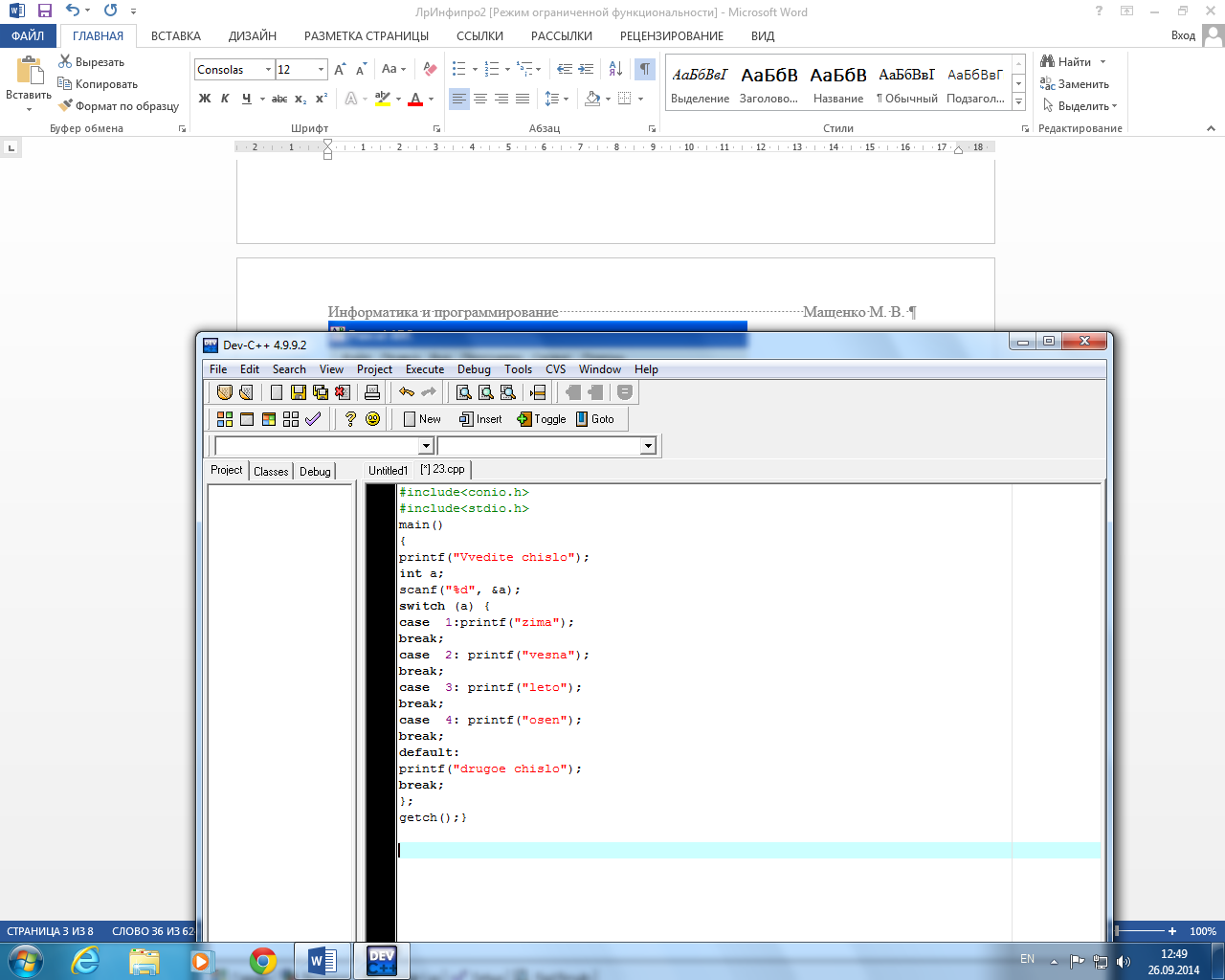
Task: Click Debug checkmark icon
Action: [x=313, y=419]
